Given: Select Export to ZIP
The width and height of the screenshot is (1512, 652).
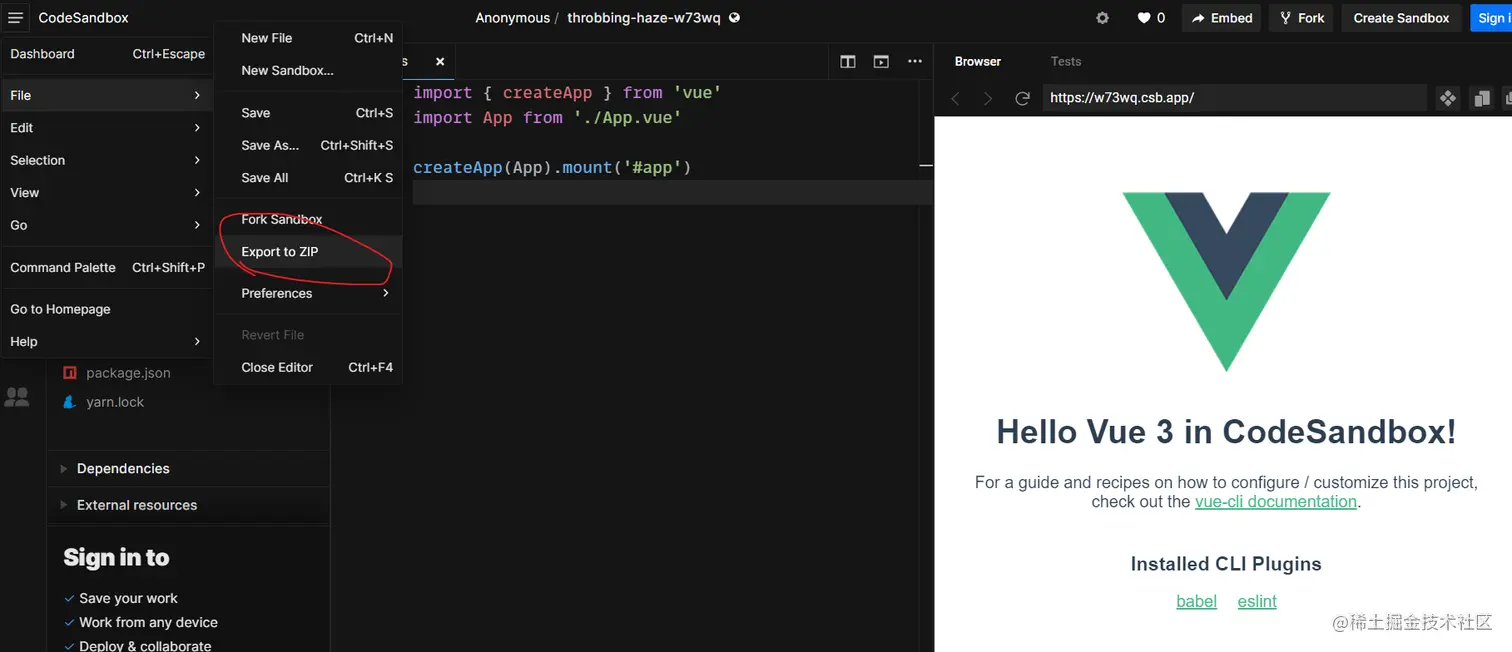Looking at the screenshot, I should (x=308, y=251).
